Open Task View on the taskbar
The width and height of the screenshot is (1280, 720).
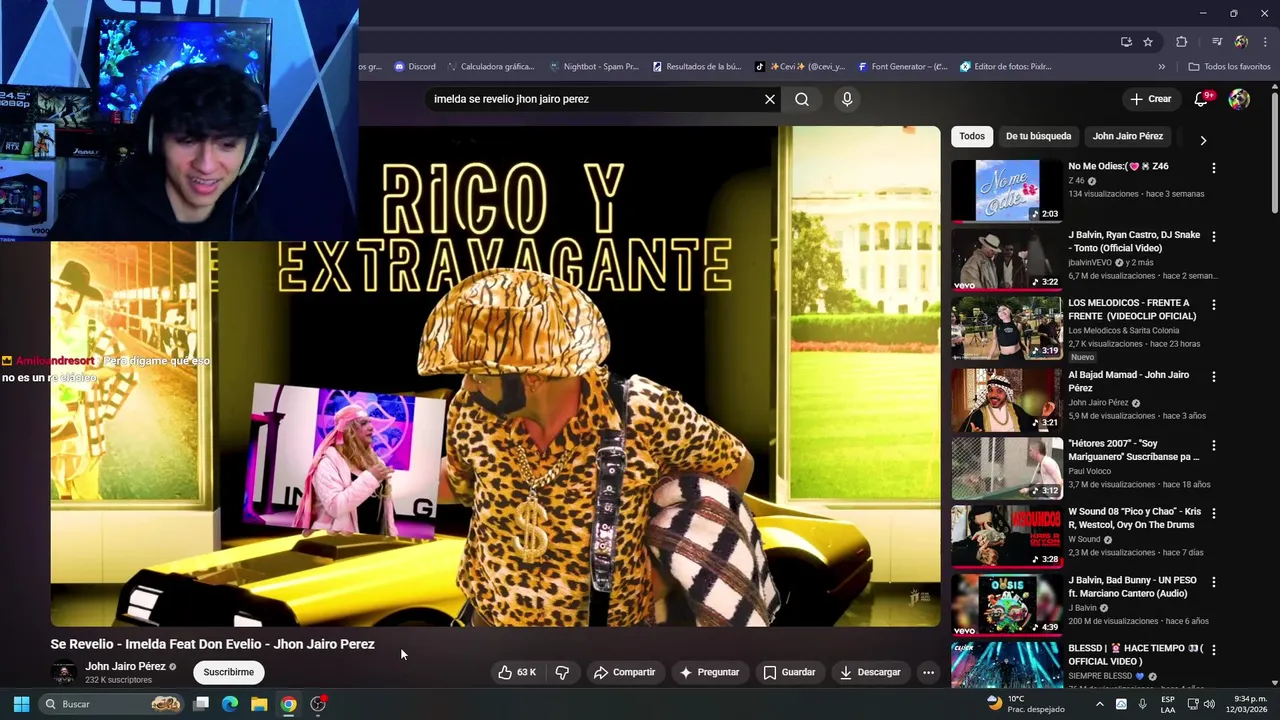pos(201,704)
